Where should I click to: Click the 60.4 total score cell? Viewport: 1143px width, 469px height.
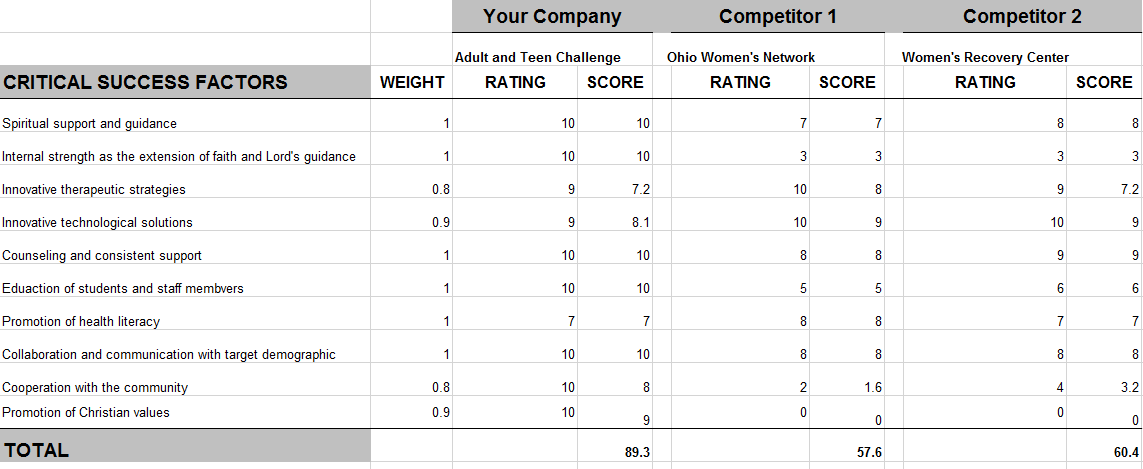click(x=1125, y=452)
